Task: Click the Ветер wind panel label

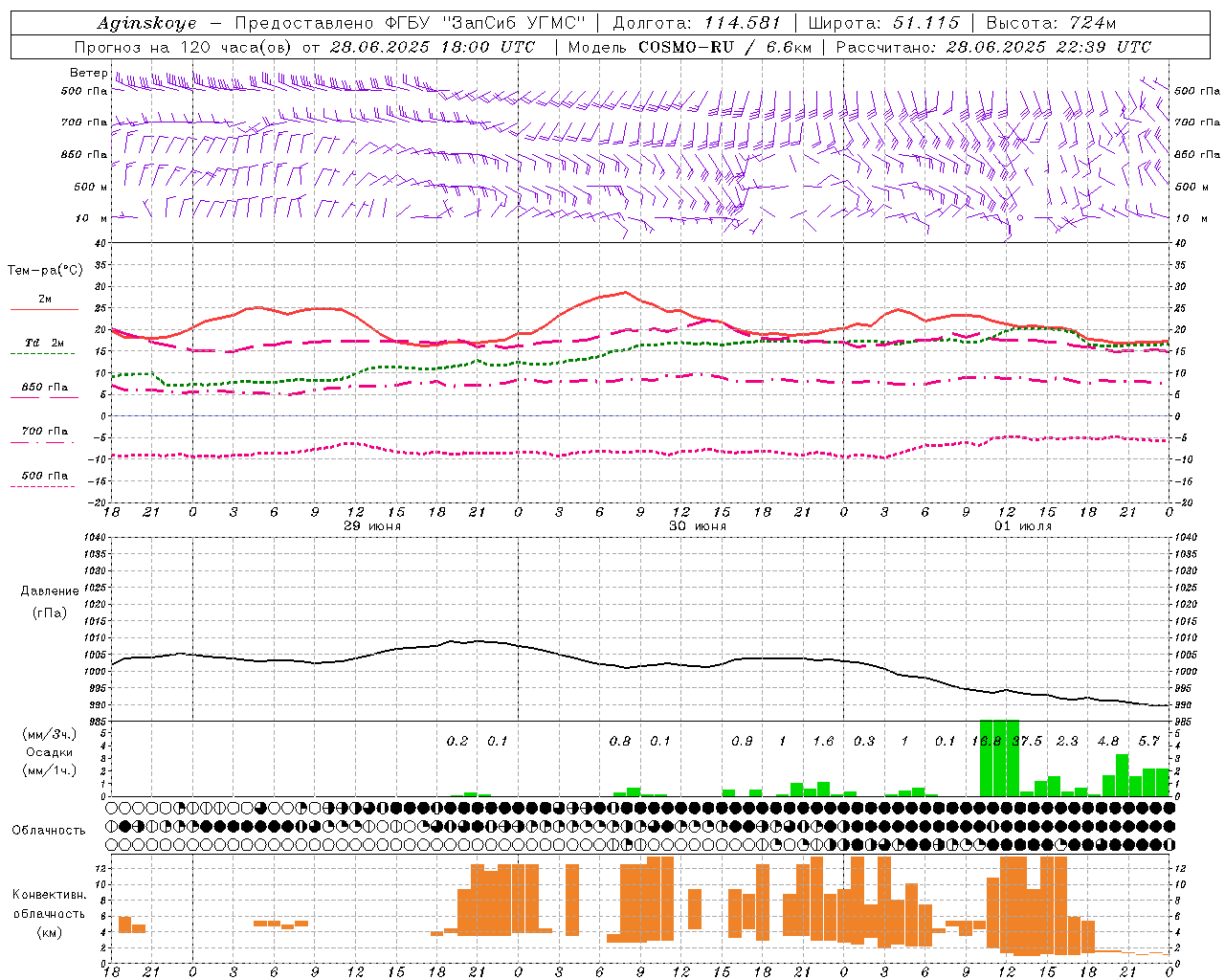Action: pyautogui.click(x=88, y=73)
